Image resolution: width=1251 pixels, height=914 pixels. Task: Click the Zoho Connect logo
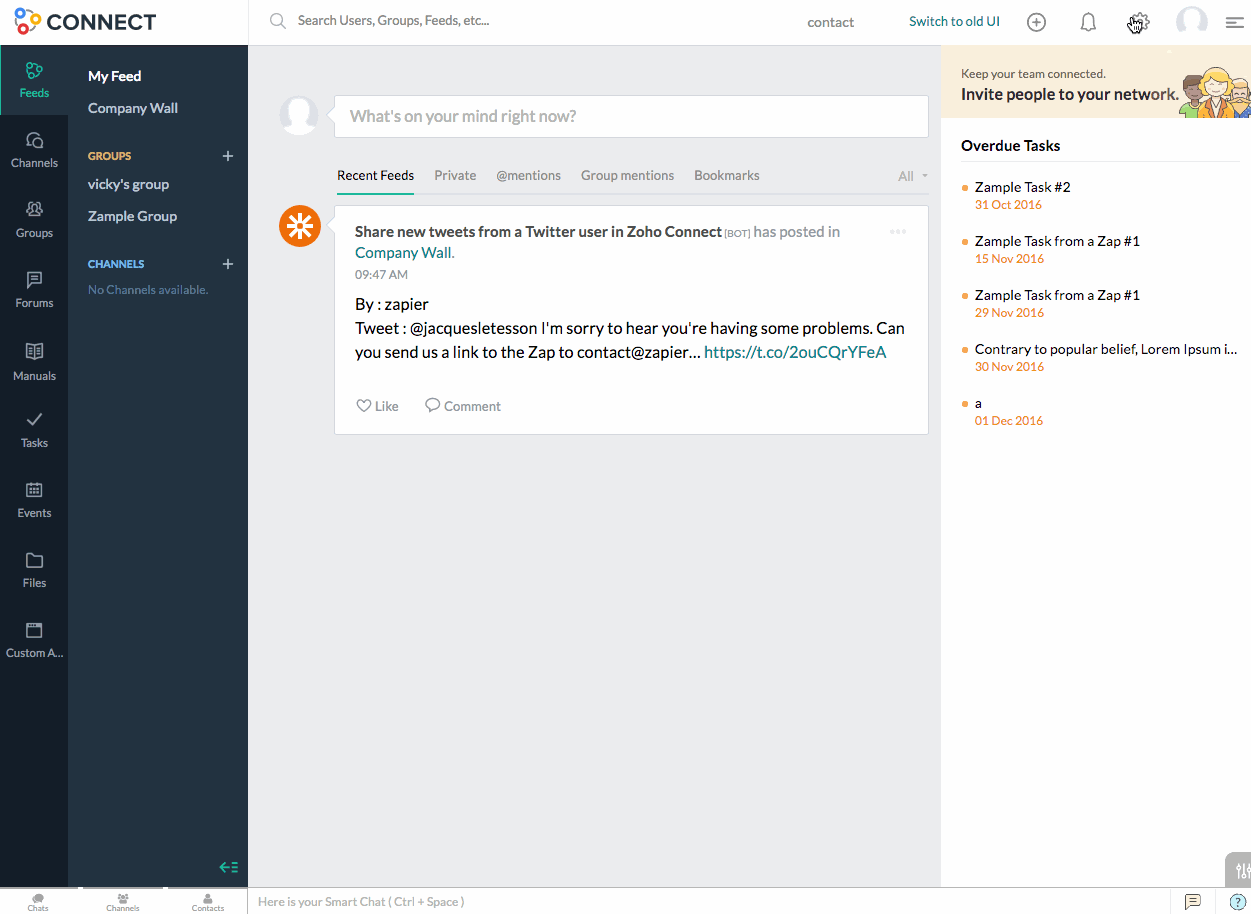coord(85,21)
